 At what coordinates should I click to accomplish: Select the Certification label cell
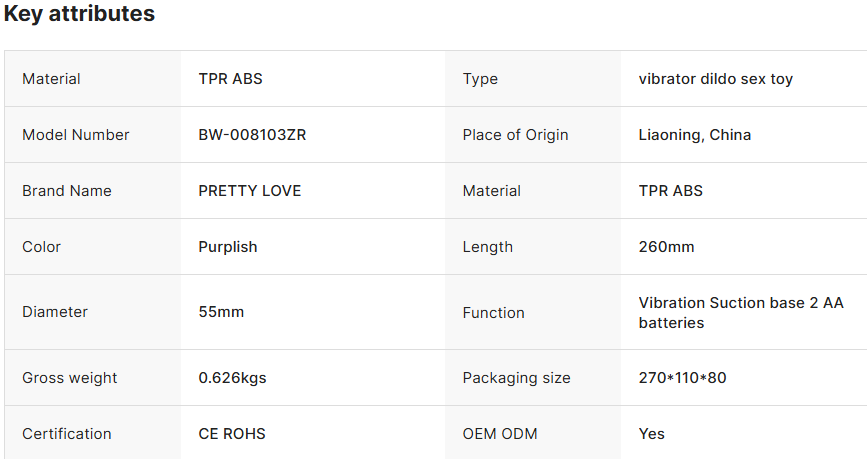[67, 434]
